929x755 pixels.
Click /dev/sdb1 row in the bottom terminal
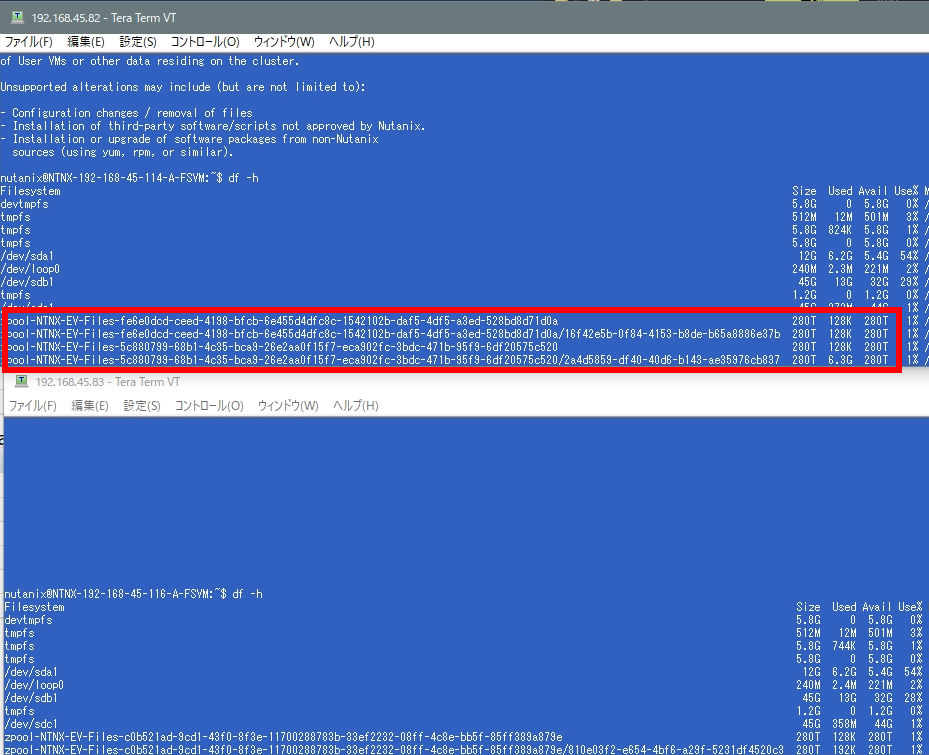(x=466, y=698)
